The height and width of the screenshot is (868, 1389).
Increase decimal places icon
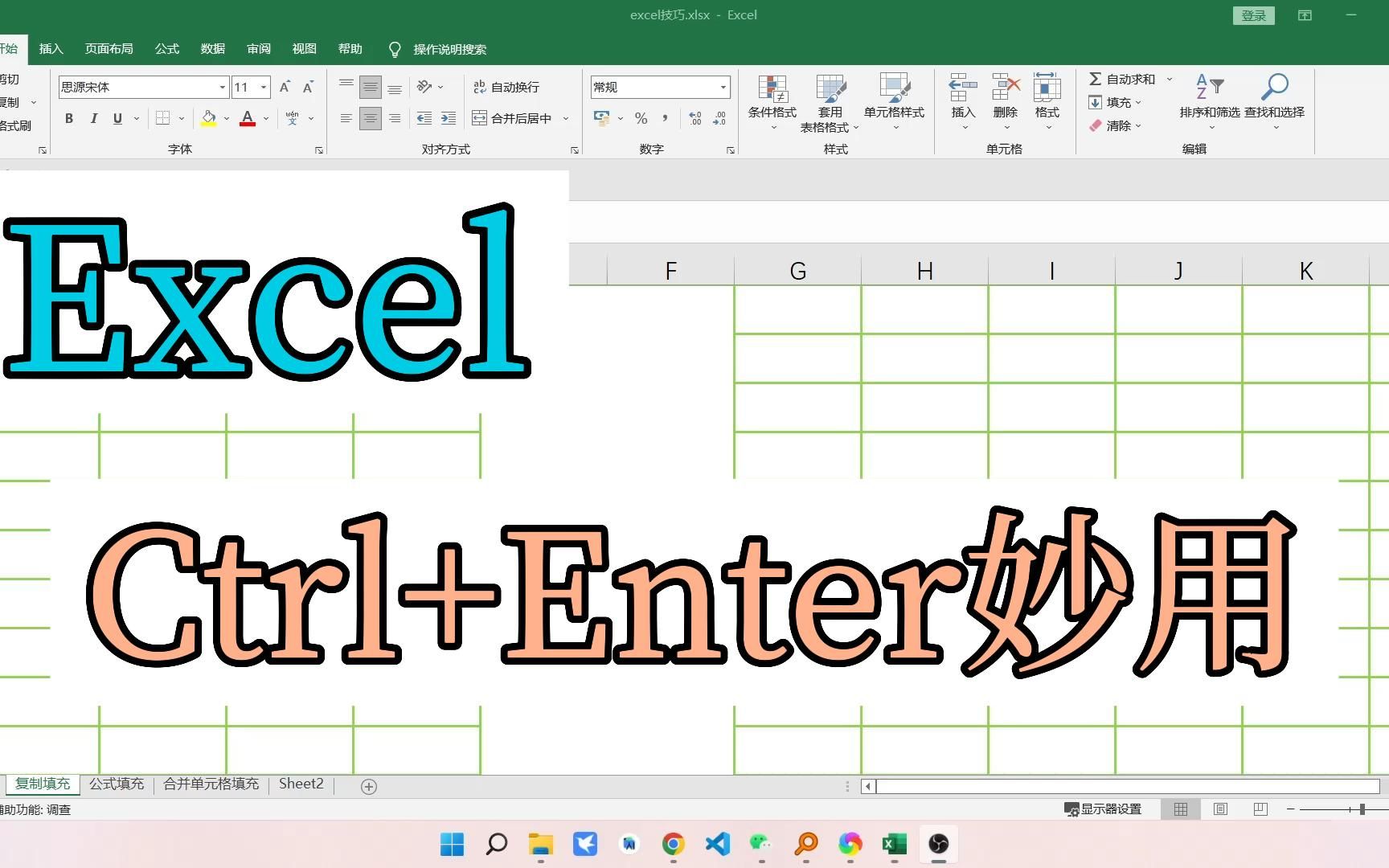[695, 118]
